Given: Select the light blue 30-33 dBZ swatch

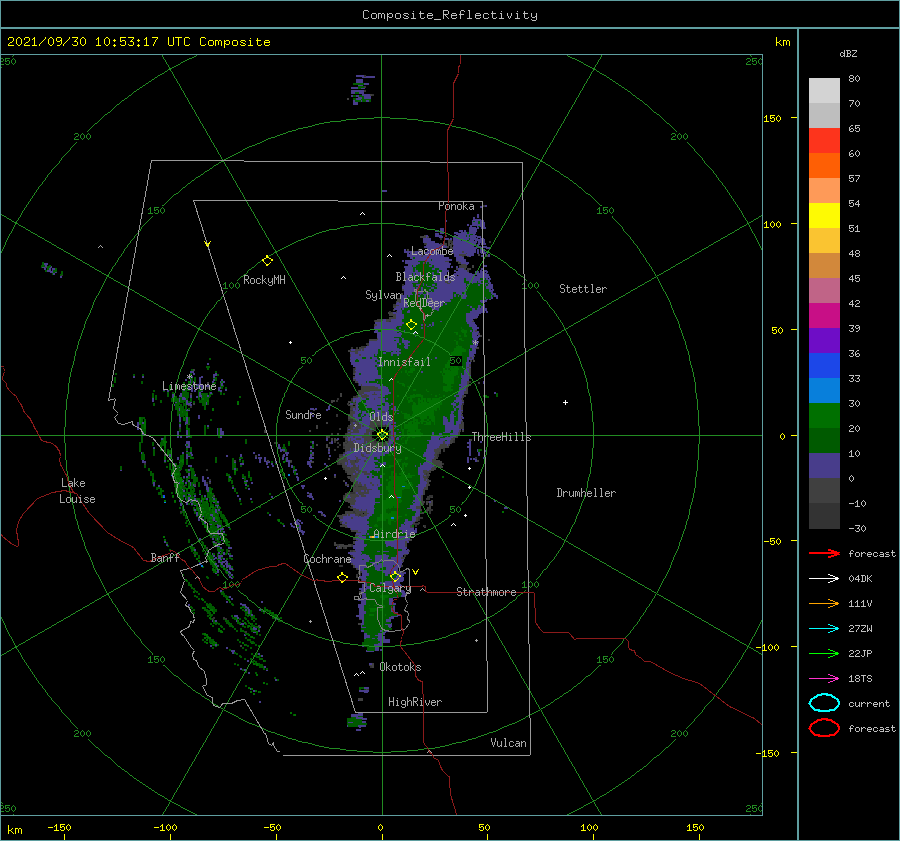Looking at the screenshot, I should click(x=824, y=390).
